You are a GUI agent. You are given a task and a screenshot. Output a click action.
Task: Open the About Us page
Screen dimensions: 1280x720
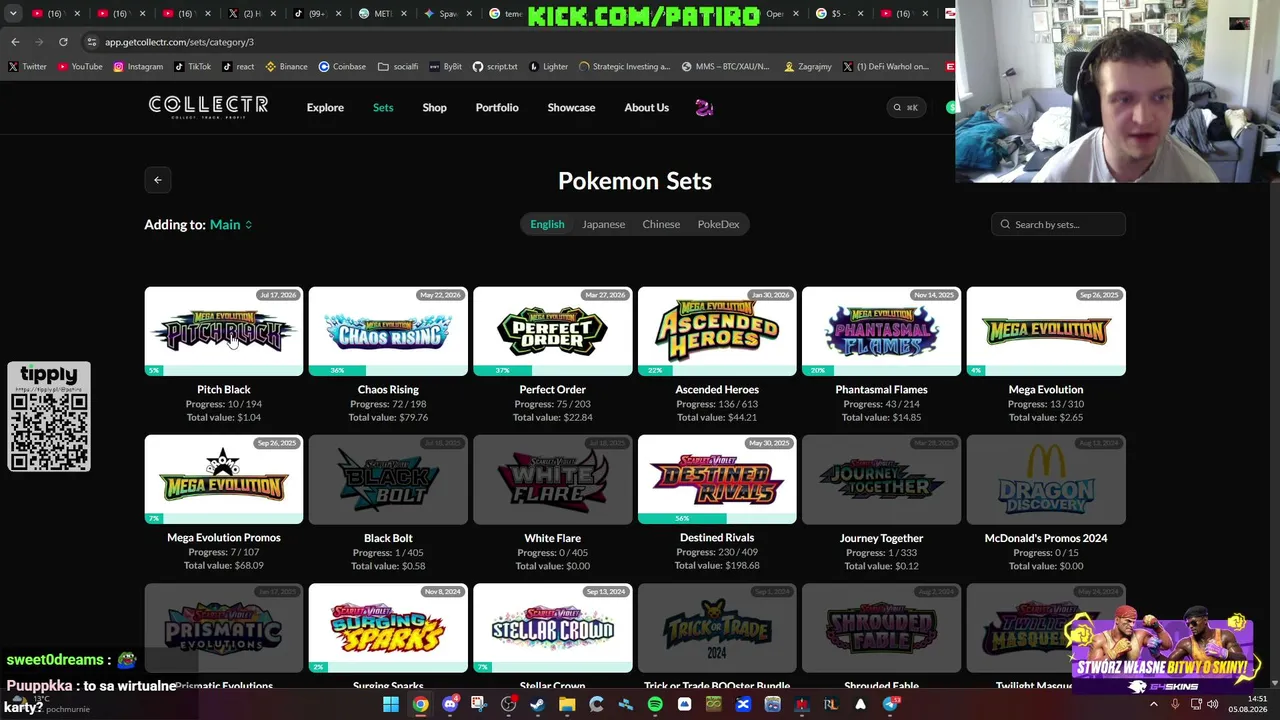point(646,108)
